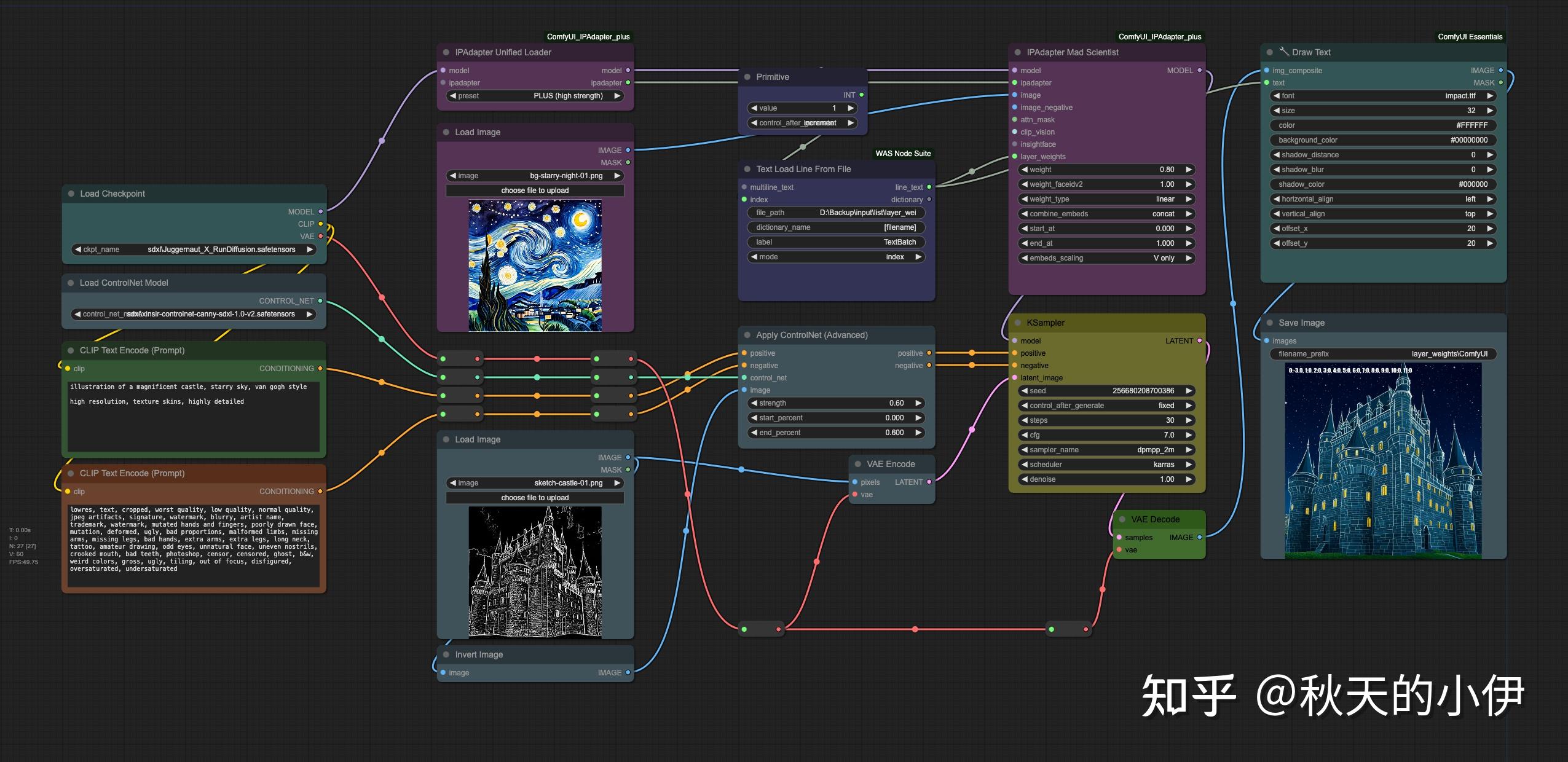Collapse the Apply ControlNet (Advanced) node dot
The image size is (1568, 762).
[747, 335]
